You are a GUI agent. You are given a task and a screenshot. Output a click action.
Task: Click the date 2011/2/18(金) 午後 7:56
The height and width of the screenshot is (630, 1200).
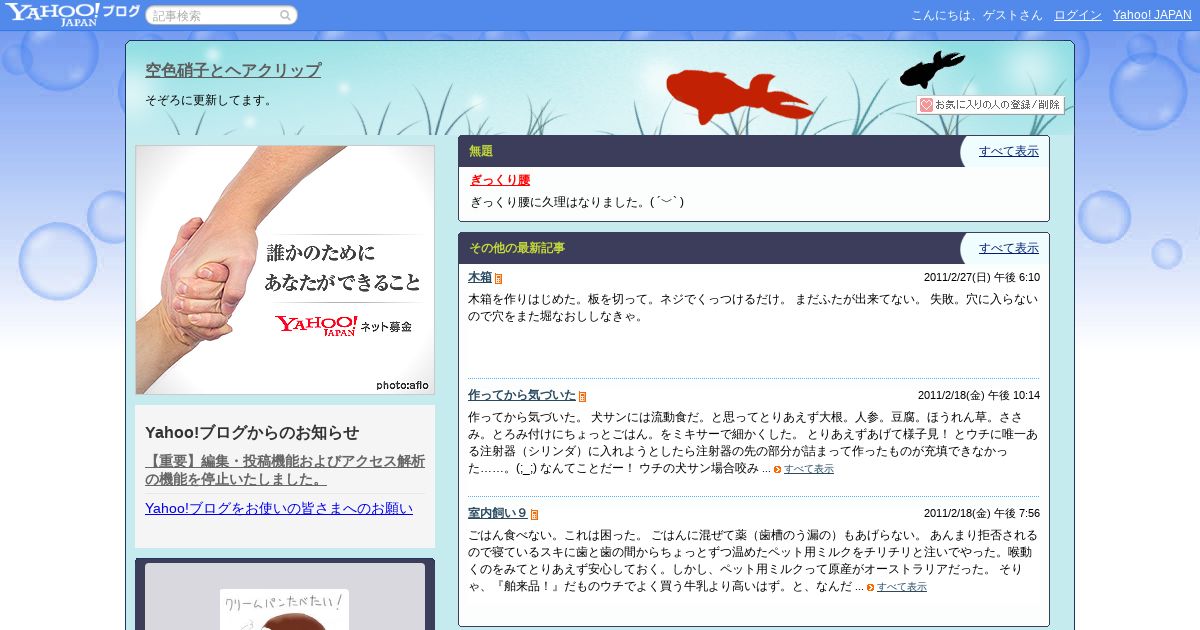click(x=981, y=513)
